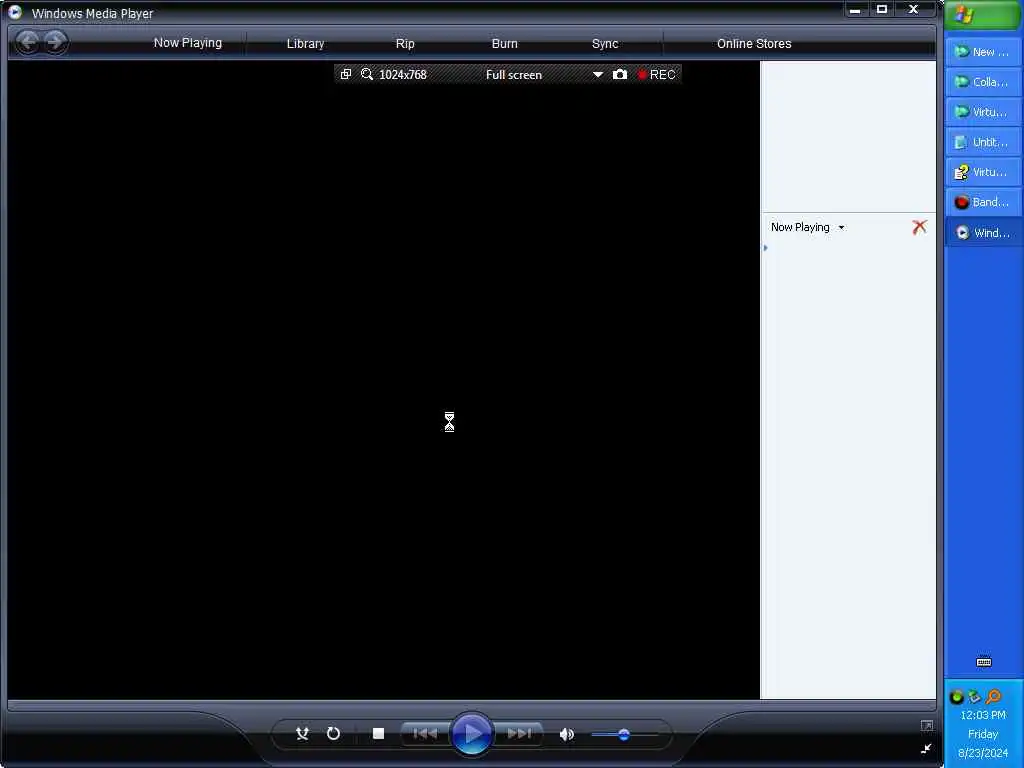The width and height of the screenshot is (1024, 768).
Task: Open the Now Playing list dropdown
Action: click(x=841, y=227)
